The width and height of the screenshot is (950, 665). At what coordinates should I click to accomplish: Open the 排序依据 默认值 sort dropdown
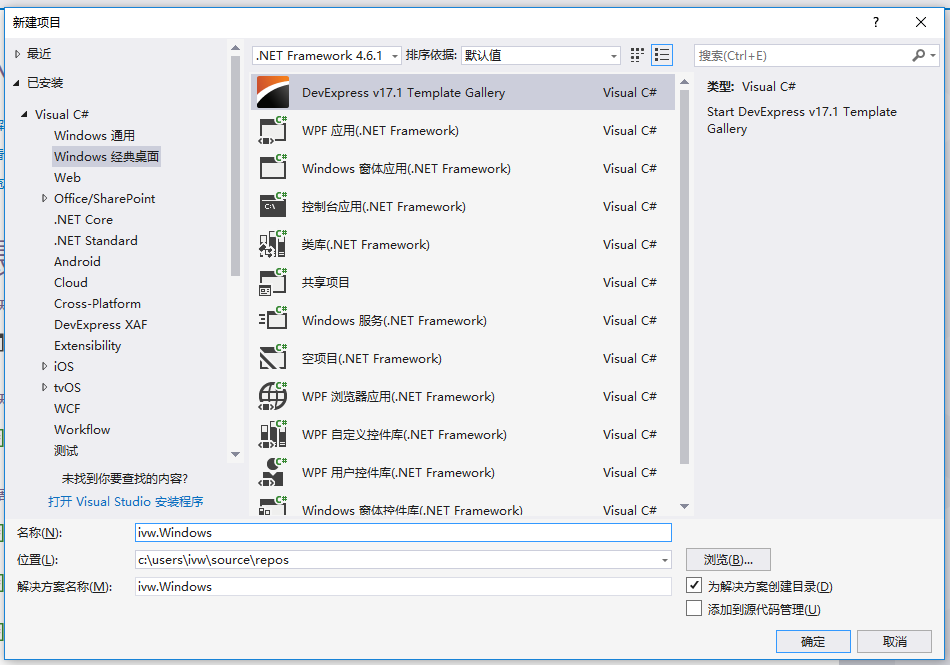coord(540,56)
